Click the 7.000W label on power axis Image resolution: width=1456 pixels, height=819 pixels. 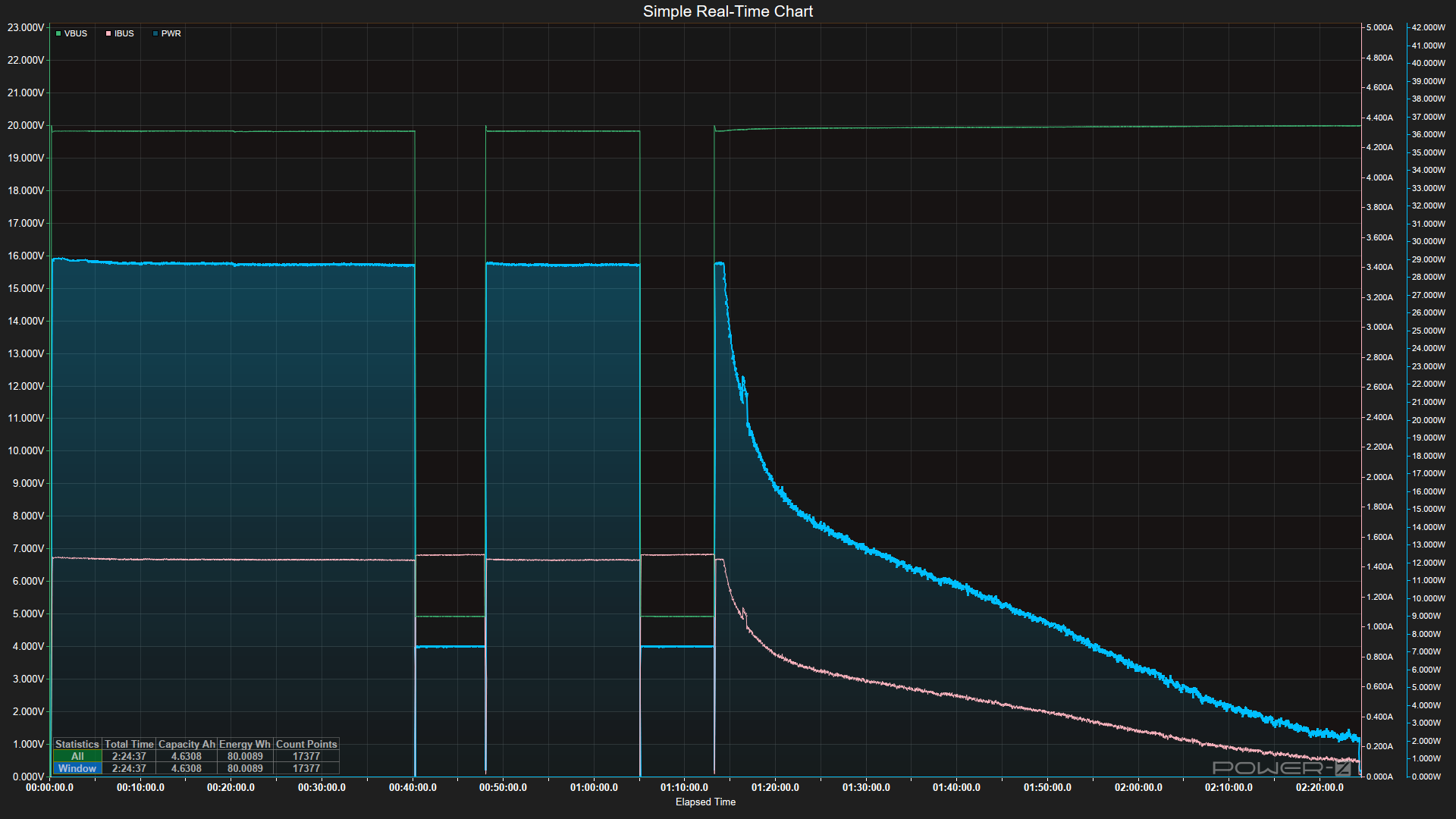[x=1428, y=651]
